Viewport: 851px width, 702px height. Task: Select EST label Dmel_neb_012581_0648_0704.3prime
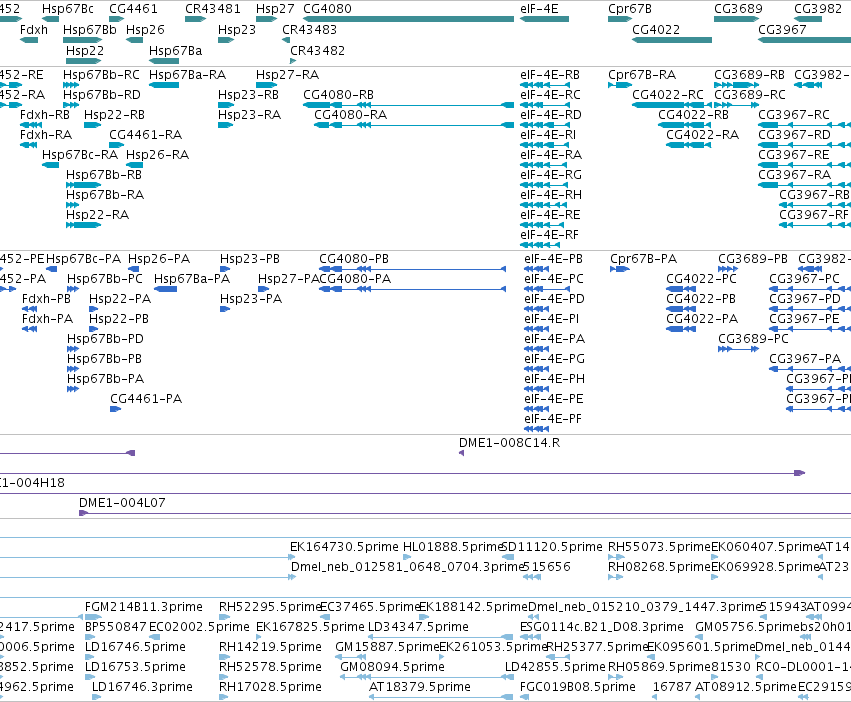tap(406, 567)
